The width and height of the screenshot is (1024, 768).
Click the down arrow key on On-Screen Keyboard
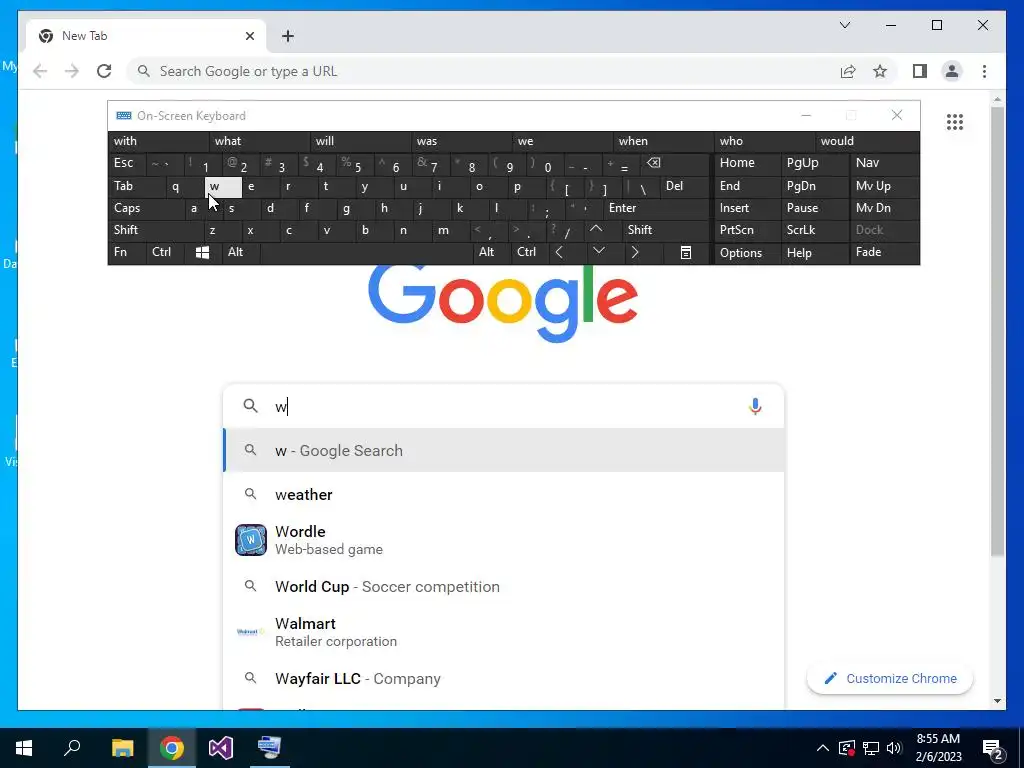pos(598,251)
